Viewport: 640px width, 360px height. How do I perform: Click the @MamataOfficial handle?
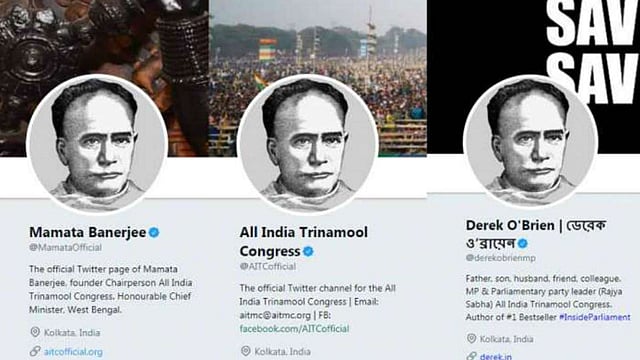(x=65, y=247)
